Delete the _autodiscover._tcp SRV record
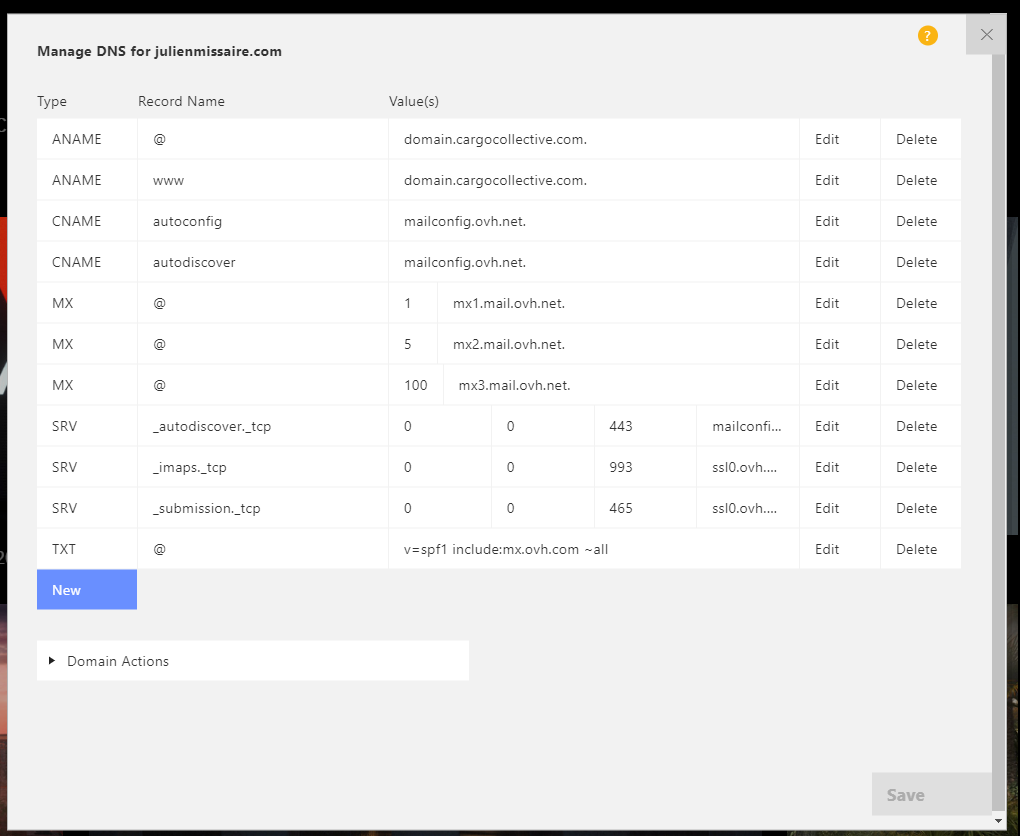1020x836 pixels. coord(916,427)
